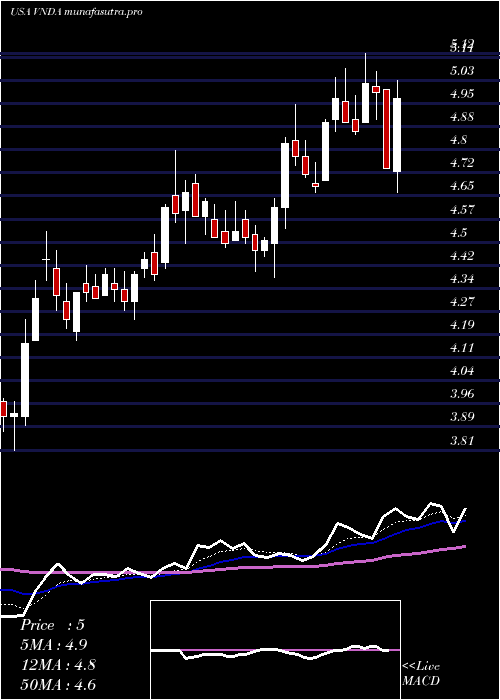The image size is (500, 700).
Task: Click the Price : 5 readout
Action: 52,625
